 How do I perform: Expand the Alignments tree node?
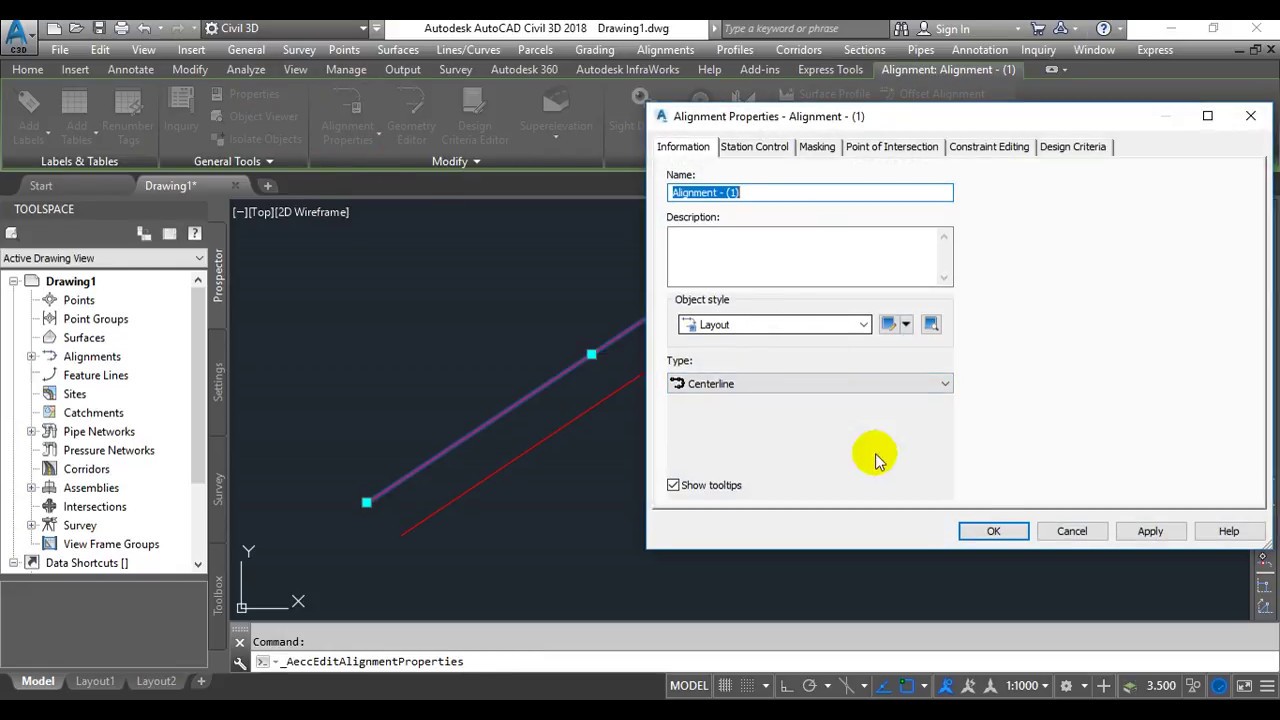pos(32,356)
